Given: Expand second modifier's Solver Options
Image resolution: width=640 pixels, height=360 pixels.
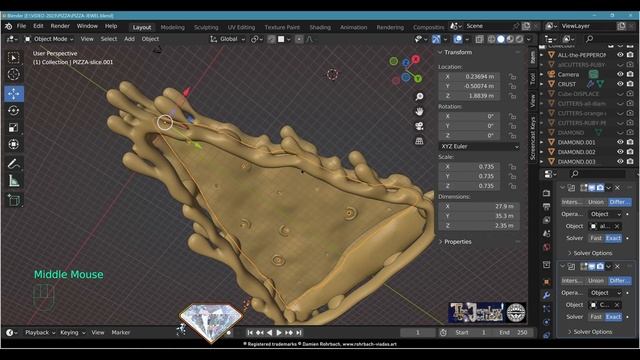Looking at the screenshot, I should 591,332.
